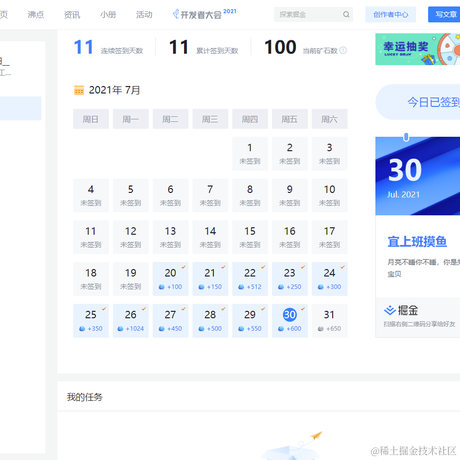This screenshot has width=460, height=460.
Task: Open the 活动 nav item
Action: point(144,14)
